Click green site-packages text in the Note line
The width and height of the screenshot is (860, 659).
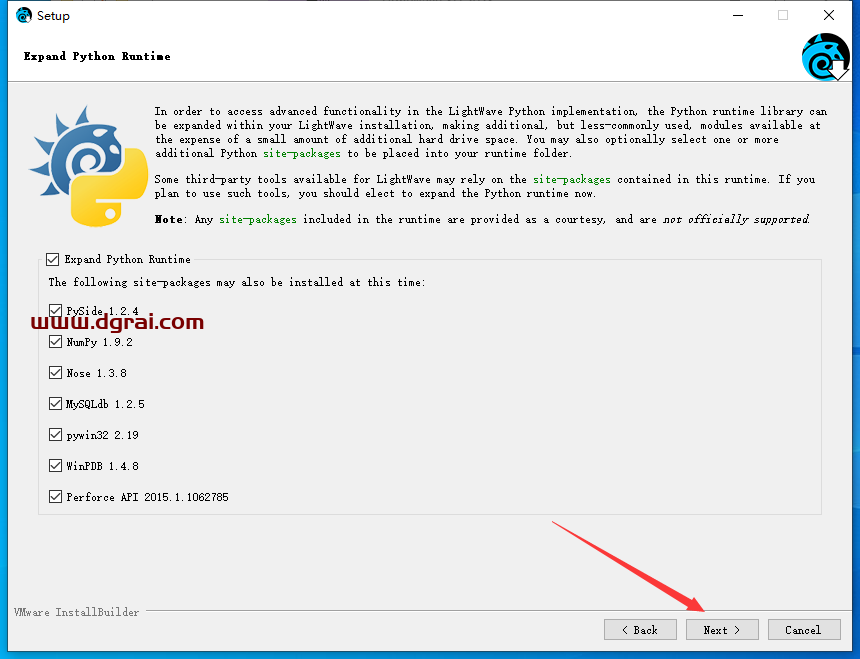point(258,219)
